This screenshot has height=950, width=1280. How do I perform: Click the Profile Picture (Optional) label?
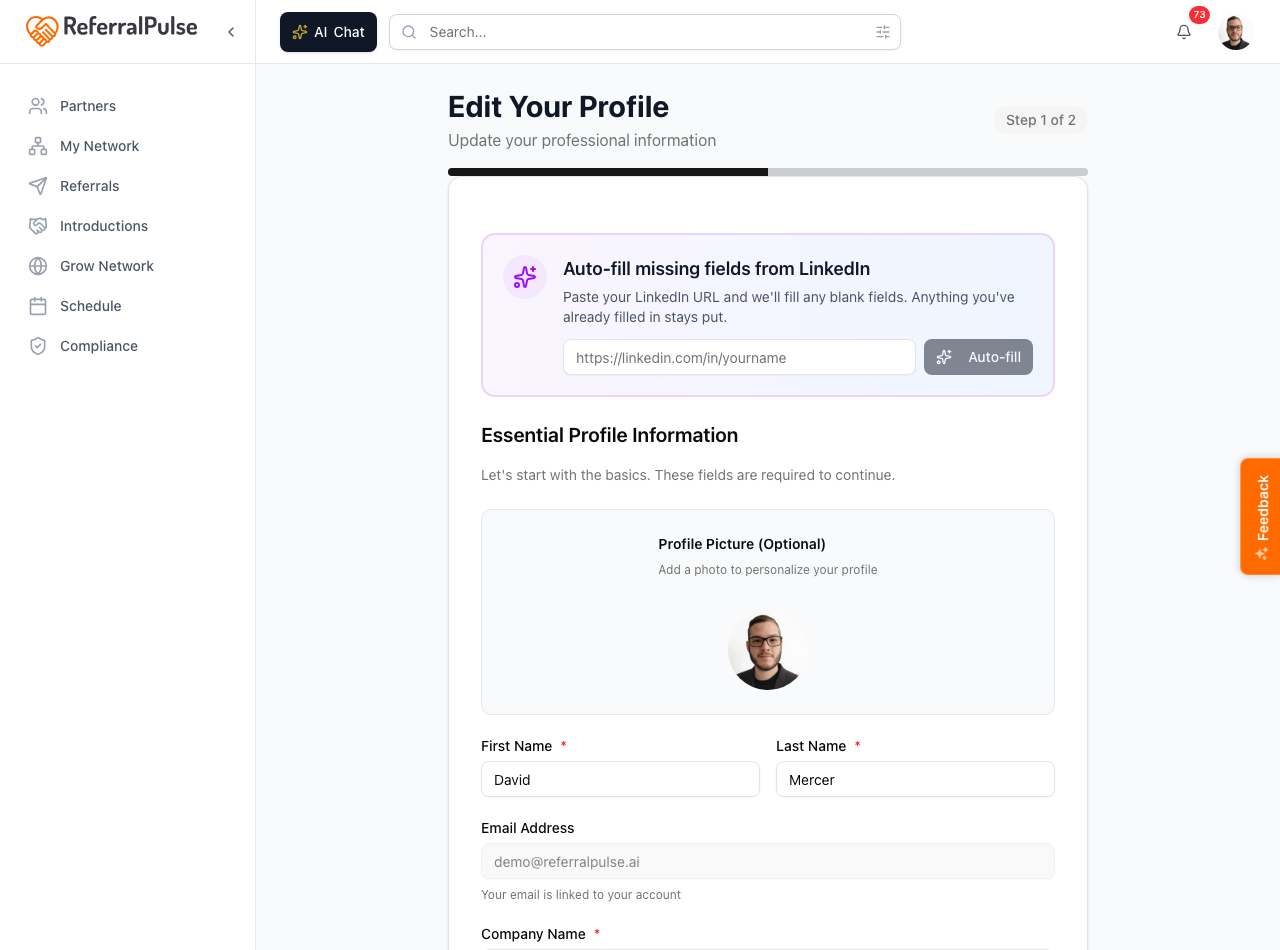coord(742,544)
